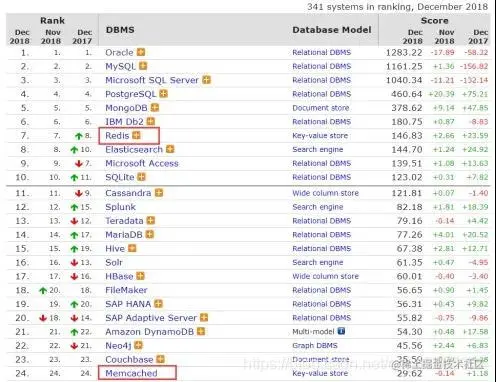The height and width of the screenshot is (382, 496).
Task: Open the Splunk link
Action: click(120, 207)
